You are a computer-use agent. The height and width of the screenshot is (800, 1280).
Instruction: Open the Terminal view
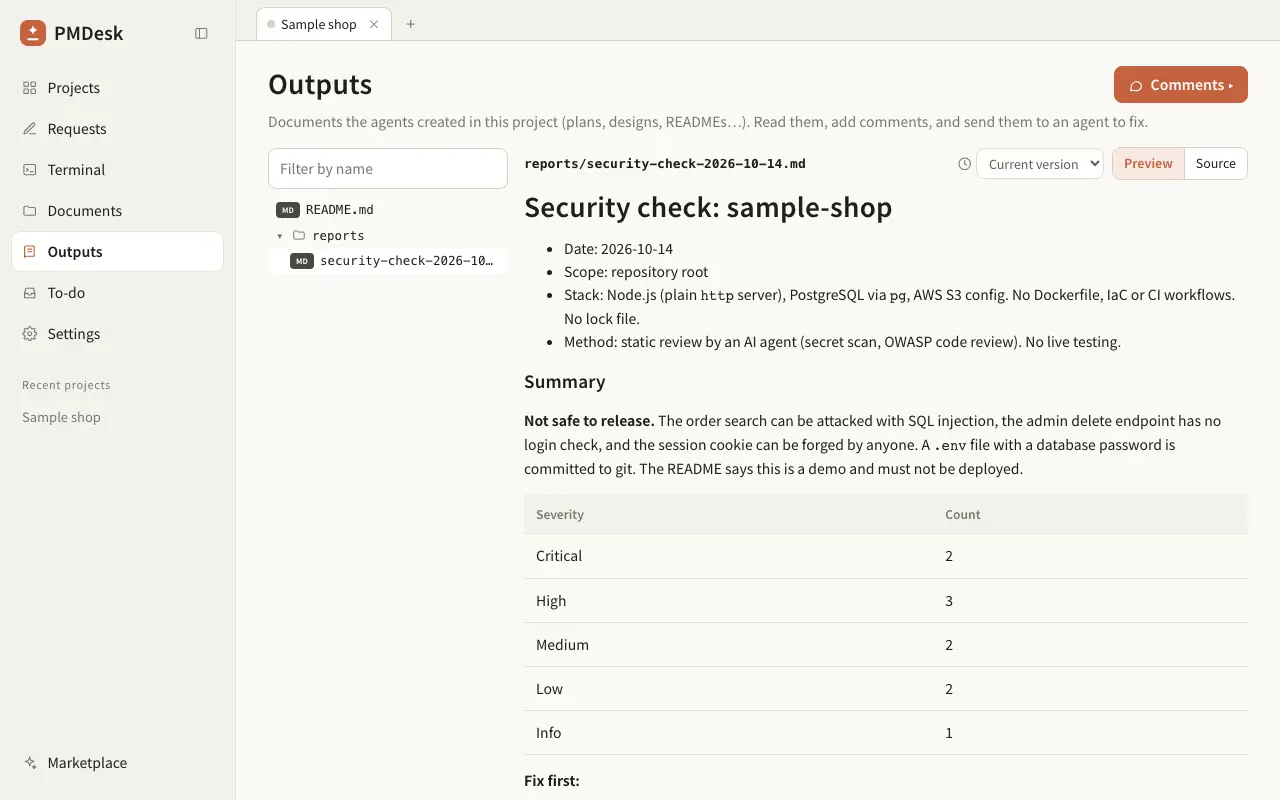117,170
